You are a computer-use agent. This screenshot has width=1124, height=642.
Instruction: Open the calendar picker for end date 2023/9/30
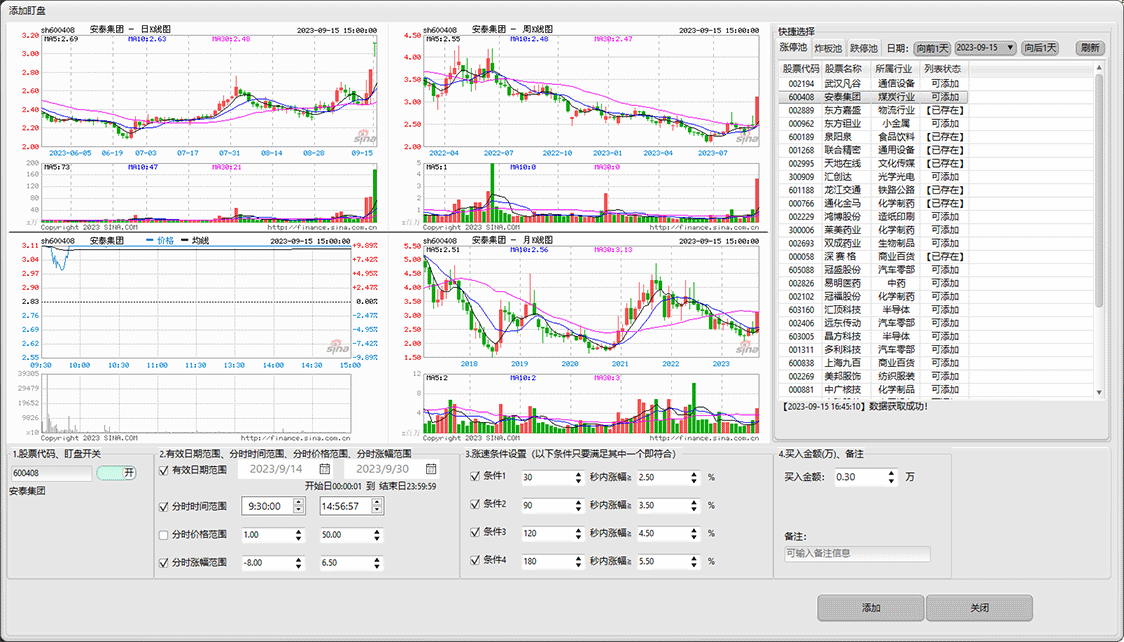coord(431,469)
